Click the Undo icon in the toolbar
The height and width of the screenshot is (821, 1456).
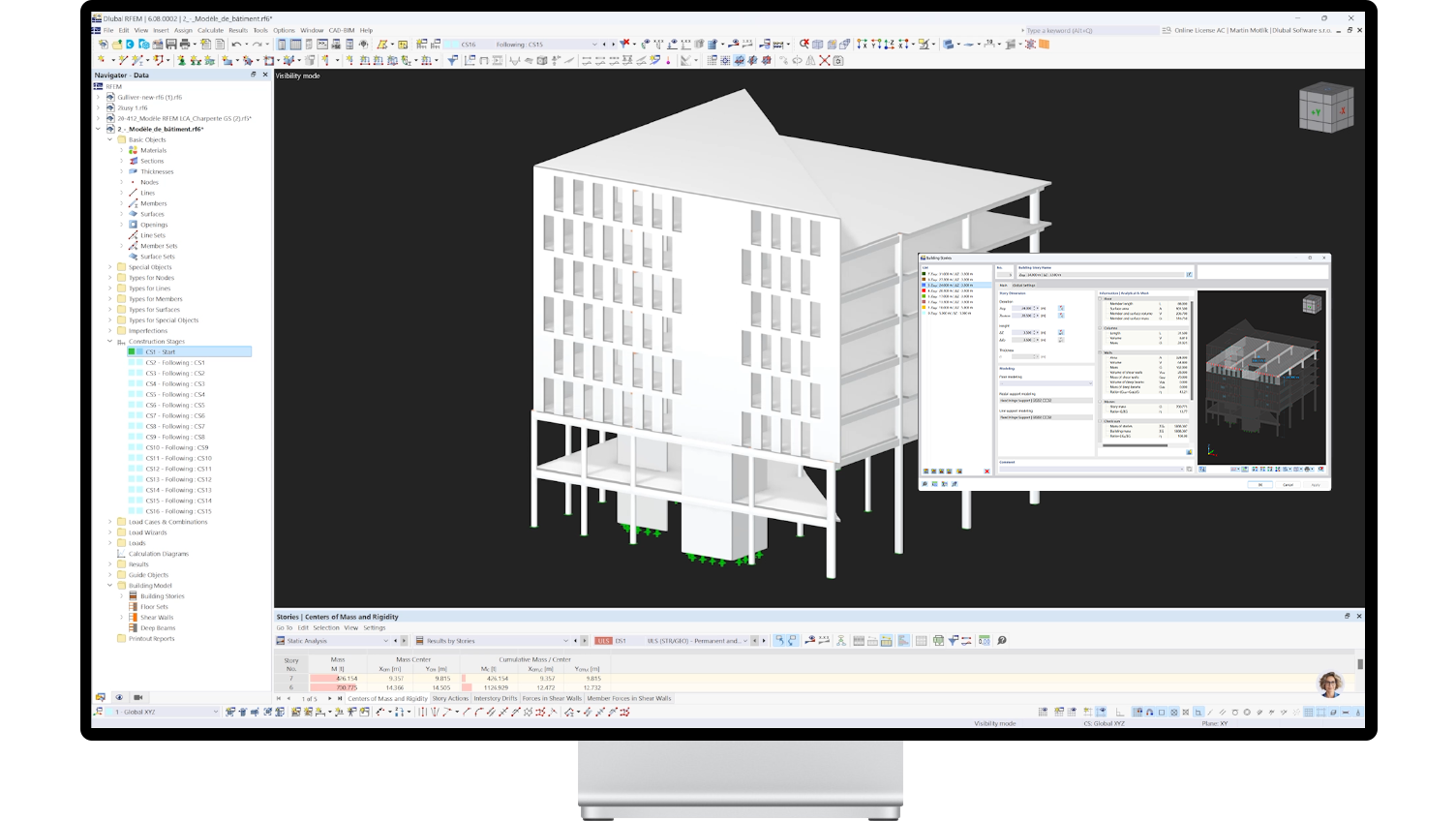click(x=236, y=44)
